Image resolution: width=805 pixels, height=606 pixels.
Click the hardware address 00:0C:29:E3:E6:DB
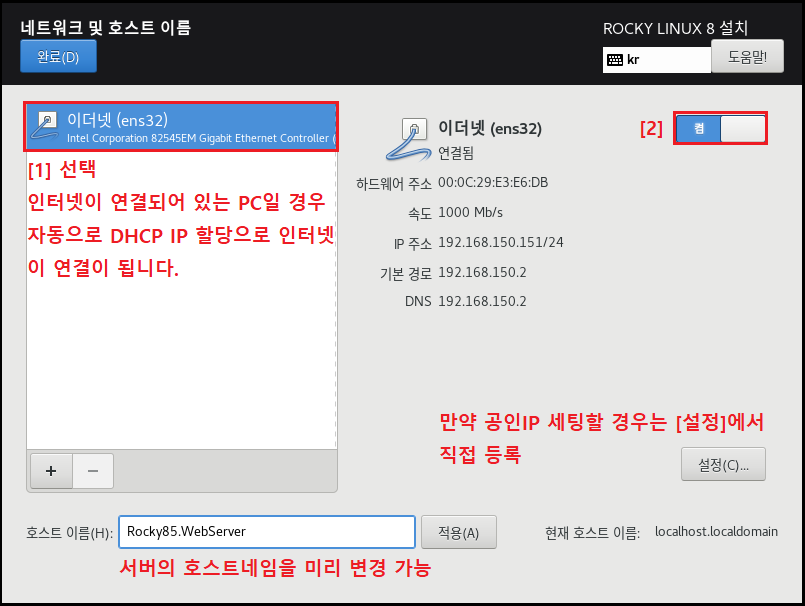tap(493, 183)
